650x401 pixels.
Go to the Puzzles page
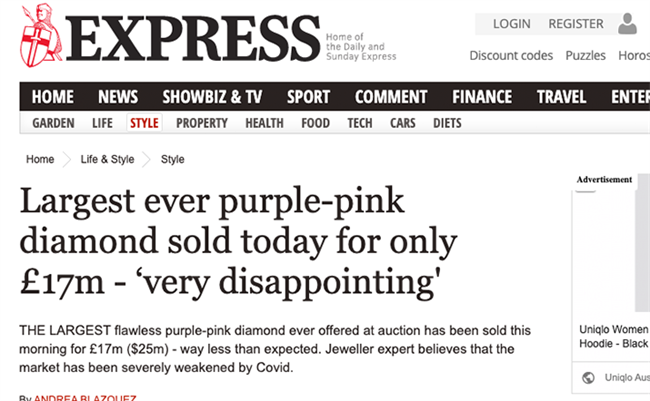coord(586,56)
